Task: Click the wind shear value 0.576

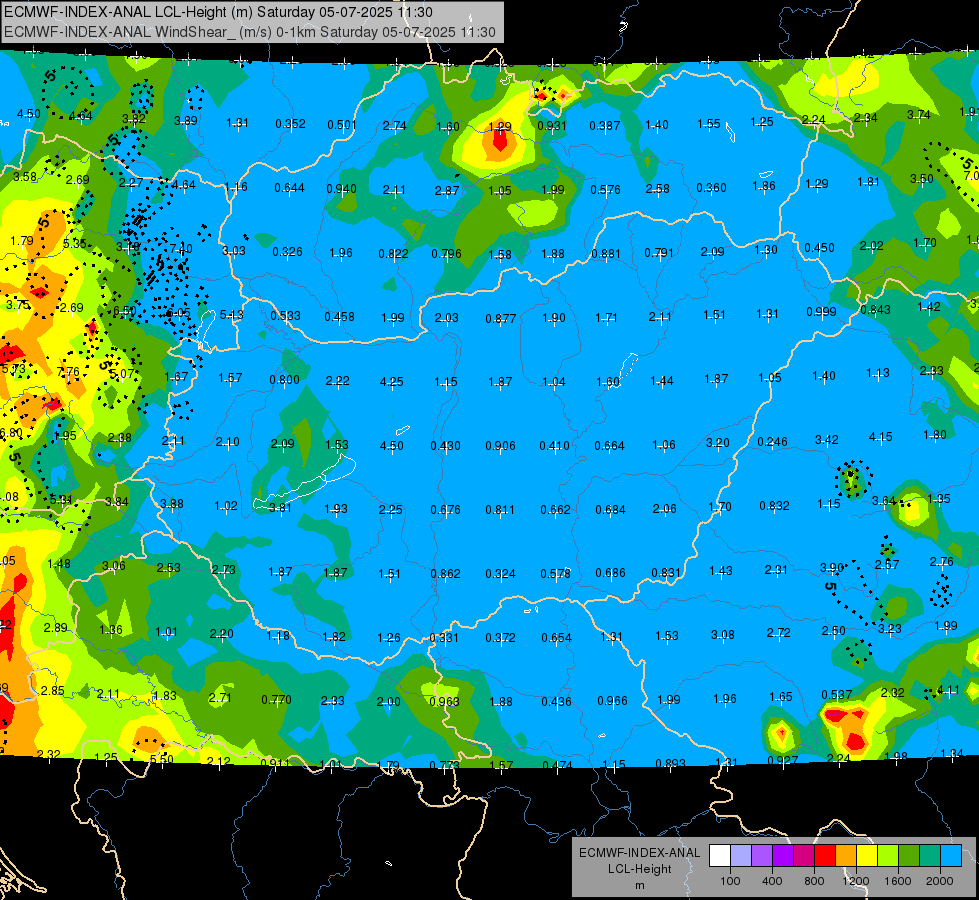Action: click(x=606, y=189)
